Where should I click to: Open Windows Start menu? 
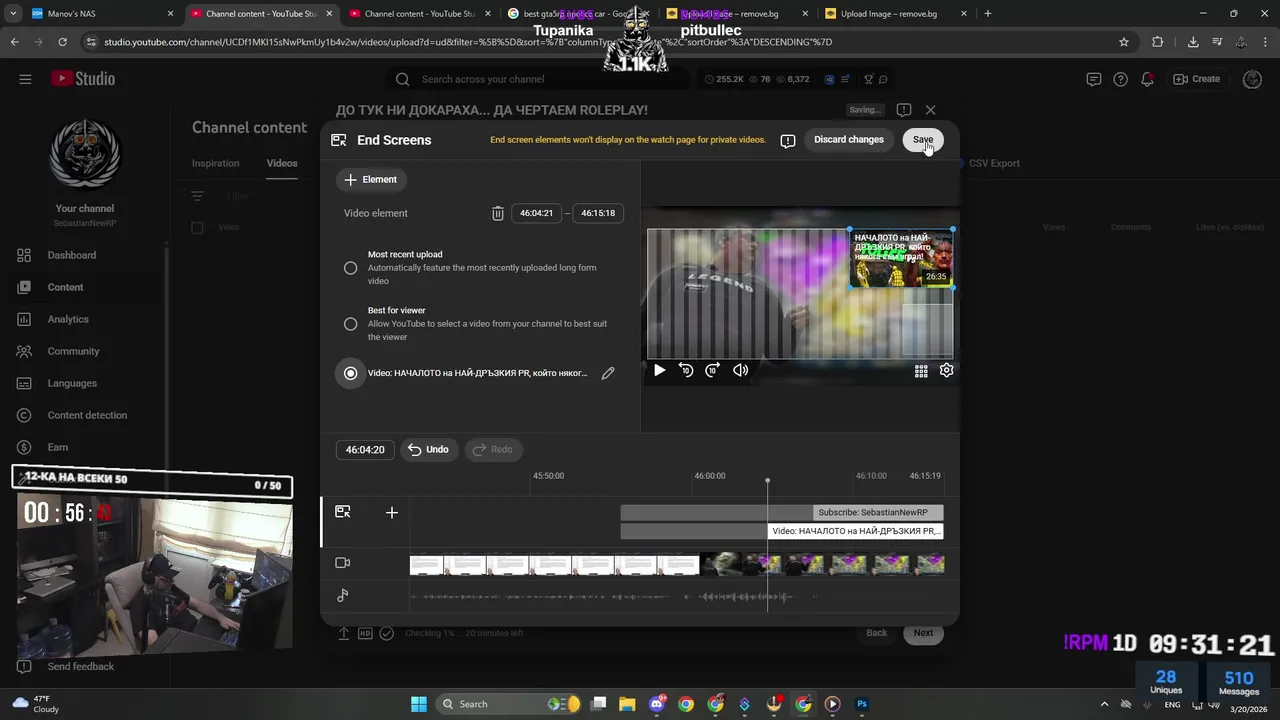pos(419,704)
